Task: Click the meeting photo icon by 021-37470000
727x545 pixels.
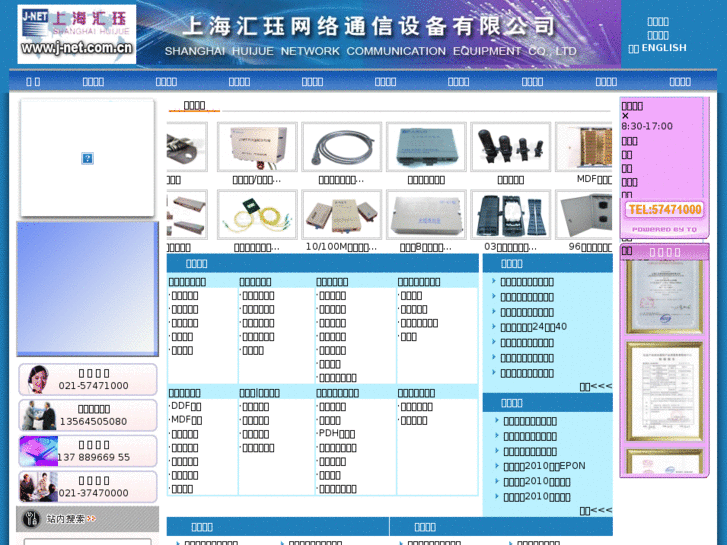Action: pyautogui.click(x=39, y=487)
